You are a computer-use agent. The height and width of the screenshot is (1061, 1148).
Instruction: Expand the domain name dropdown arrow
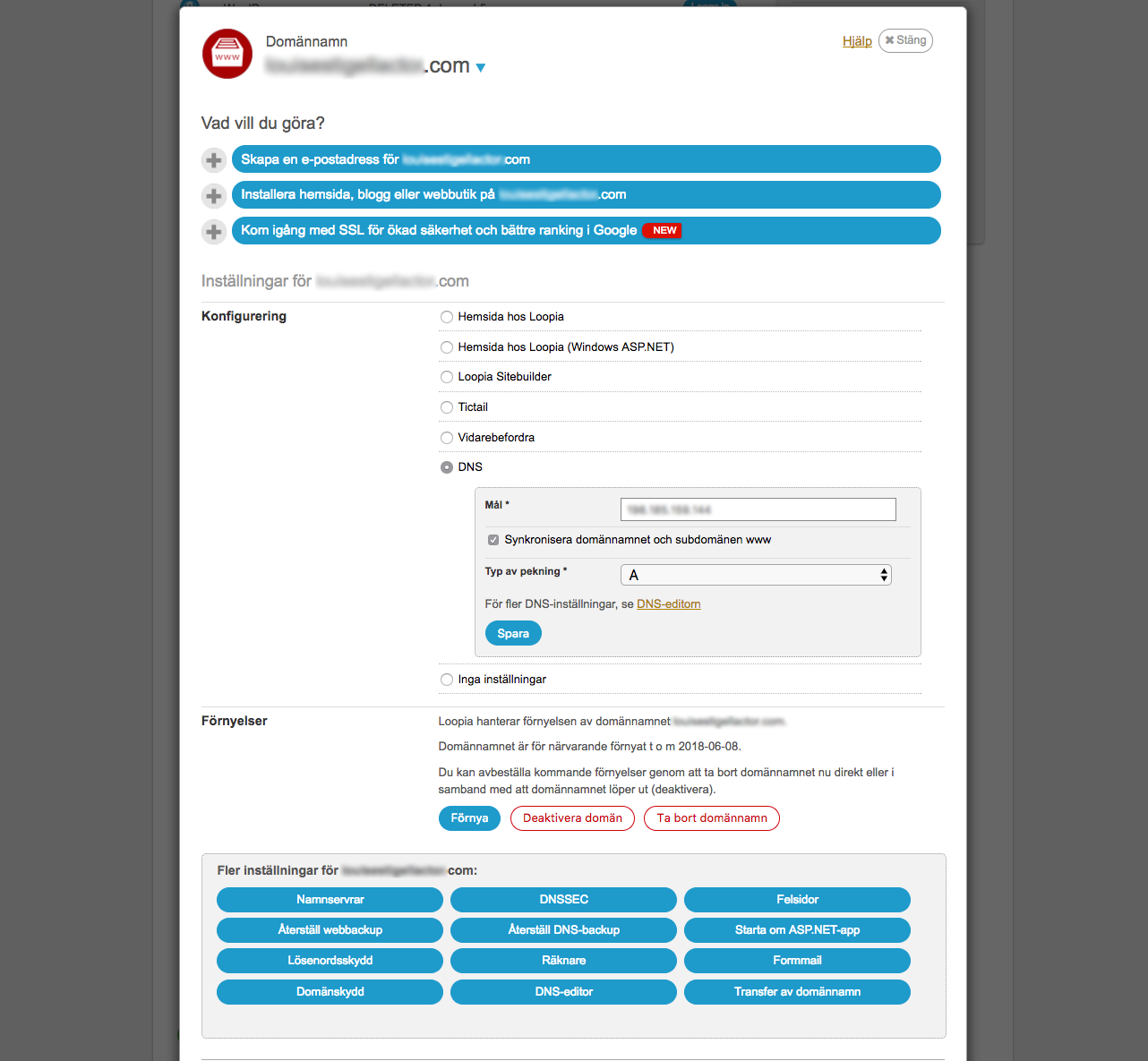(x=481, y=68)
